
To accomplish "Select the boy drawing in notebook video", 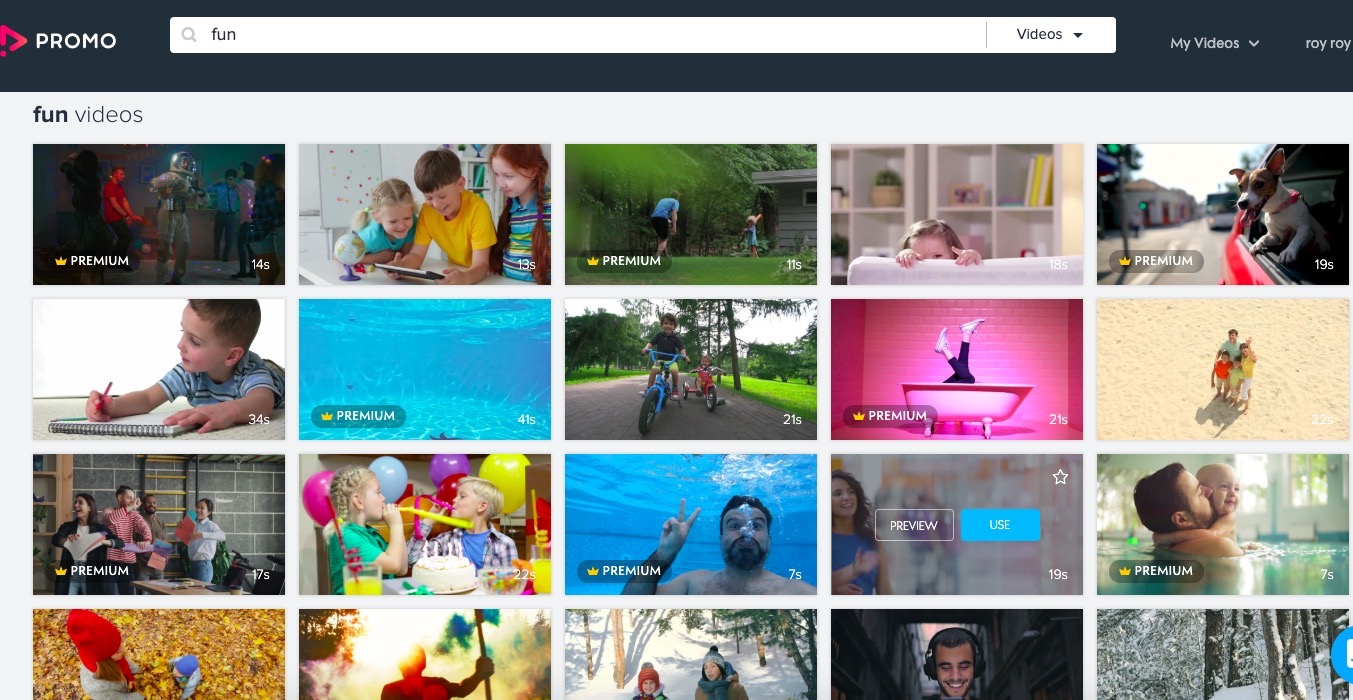I will pos(159,369).
